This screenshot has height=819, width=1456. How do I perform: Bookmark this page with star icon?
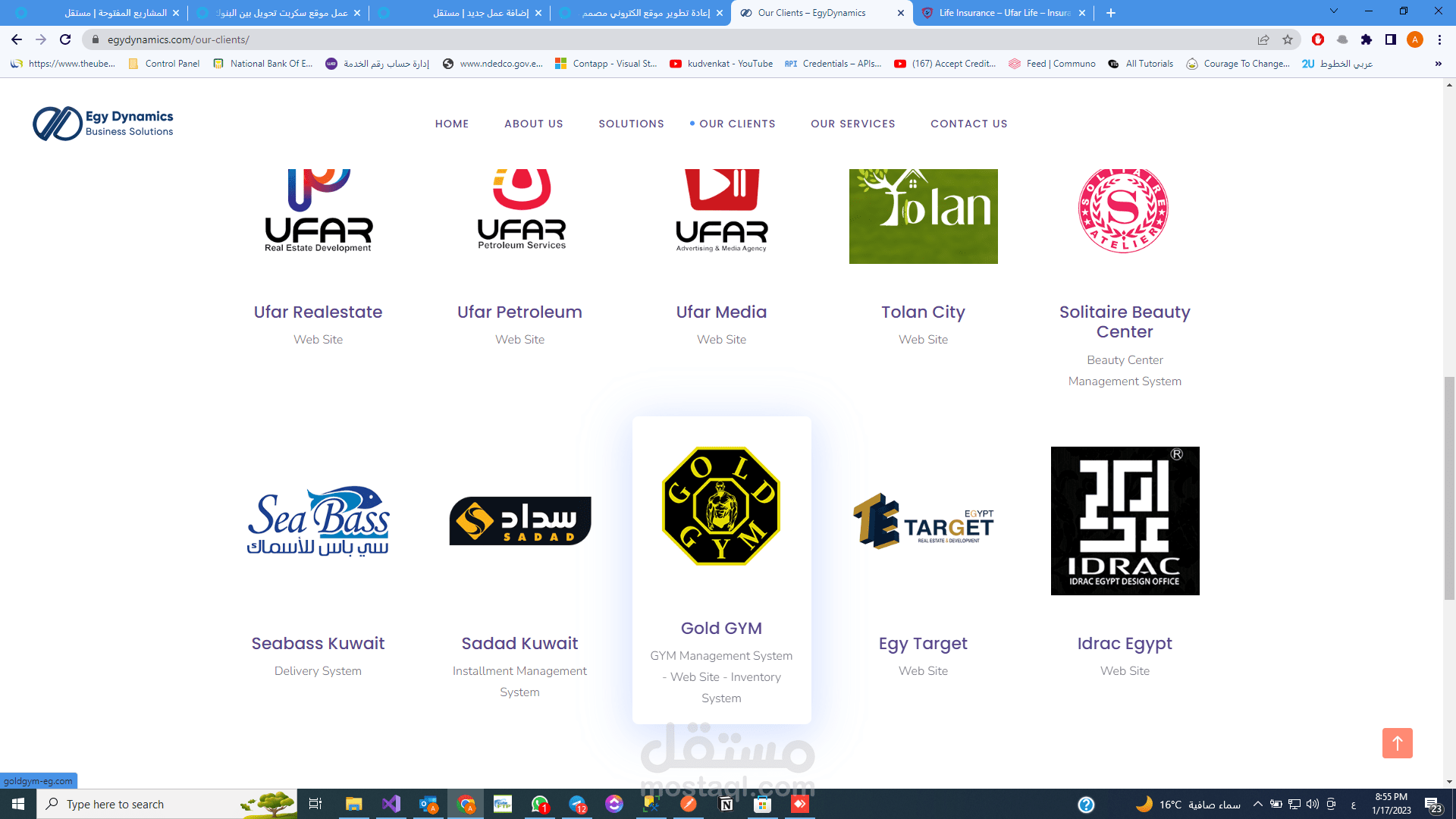(x=1288, y=39)
